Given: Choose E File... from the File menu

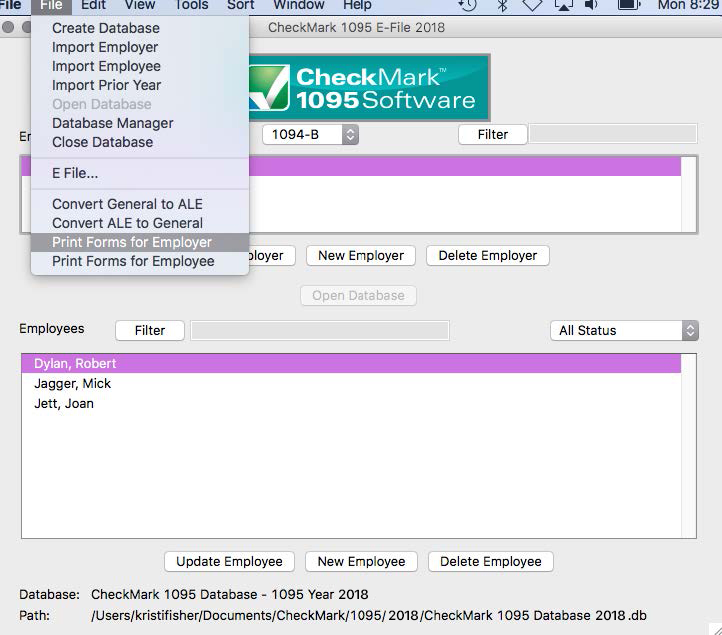Looking at the screenshot, I should [75, 173].
